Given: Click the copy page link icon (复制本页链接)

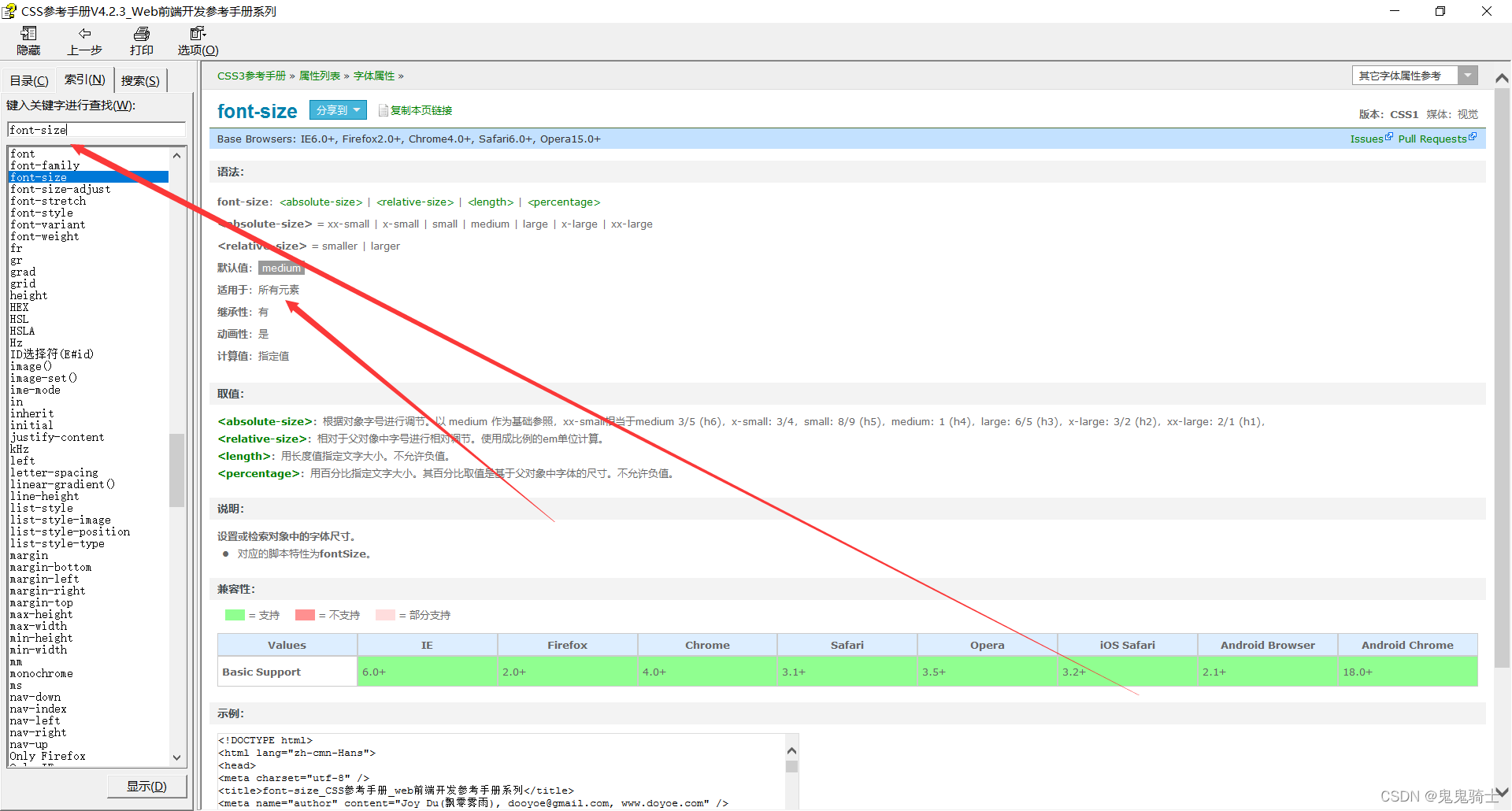Looking at the screenshot, I should pyautogui.click(x=384, y=110).
